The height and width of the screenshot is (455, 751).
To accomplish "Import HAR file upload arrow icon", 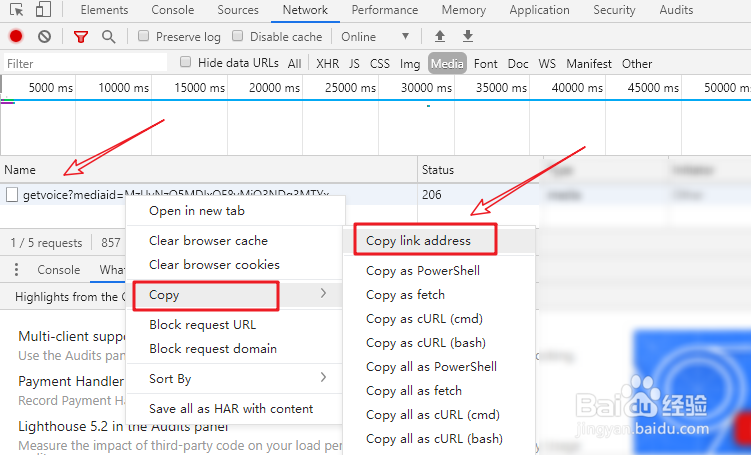I will [x=440, y=36].
